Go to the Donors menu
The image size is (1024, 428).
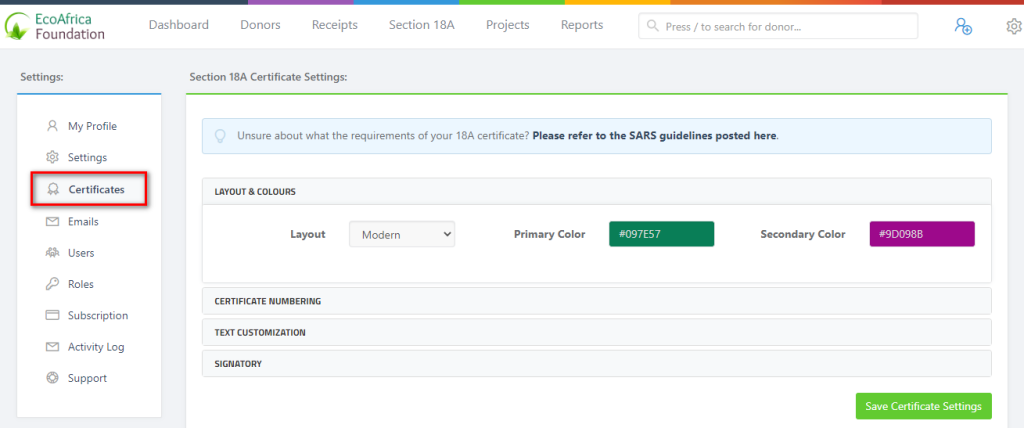pos(260,25)
